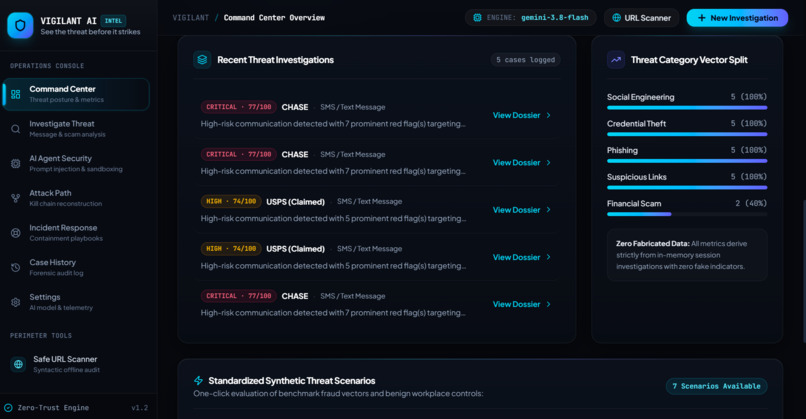The image size is (806, 419).
Task: Click the Suspicious Links progress bar
Action: tap(687, 188)
